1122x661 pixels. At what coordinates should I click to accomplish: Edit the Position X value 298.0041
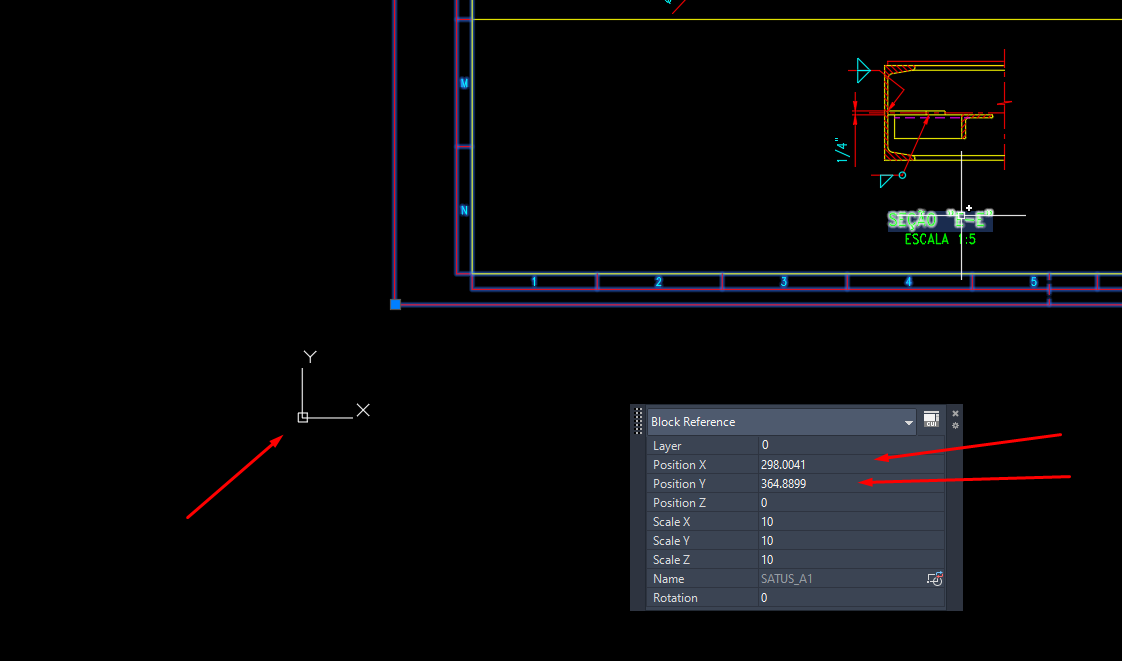point(850,464)
